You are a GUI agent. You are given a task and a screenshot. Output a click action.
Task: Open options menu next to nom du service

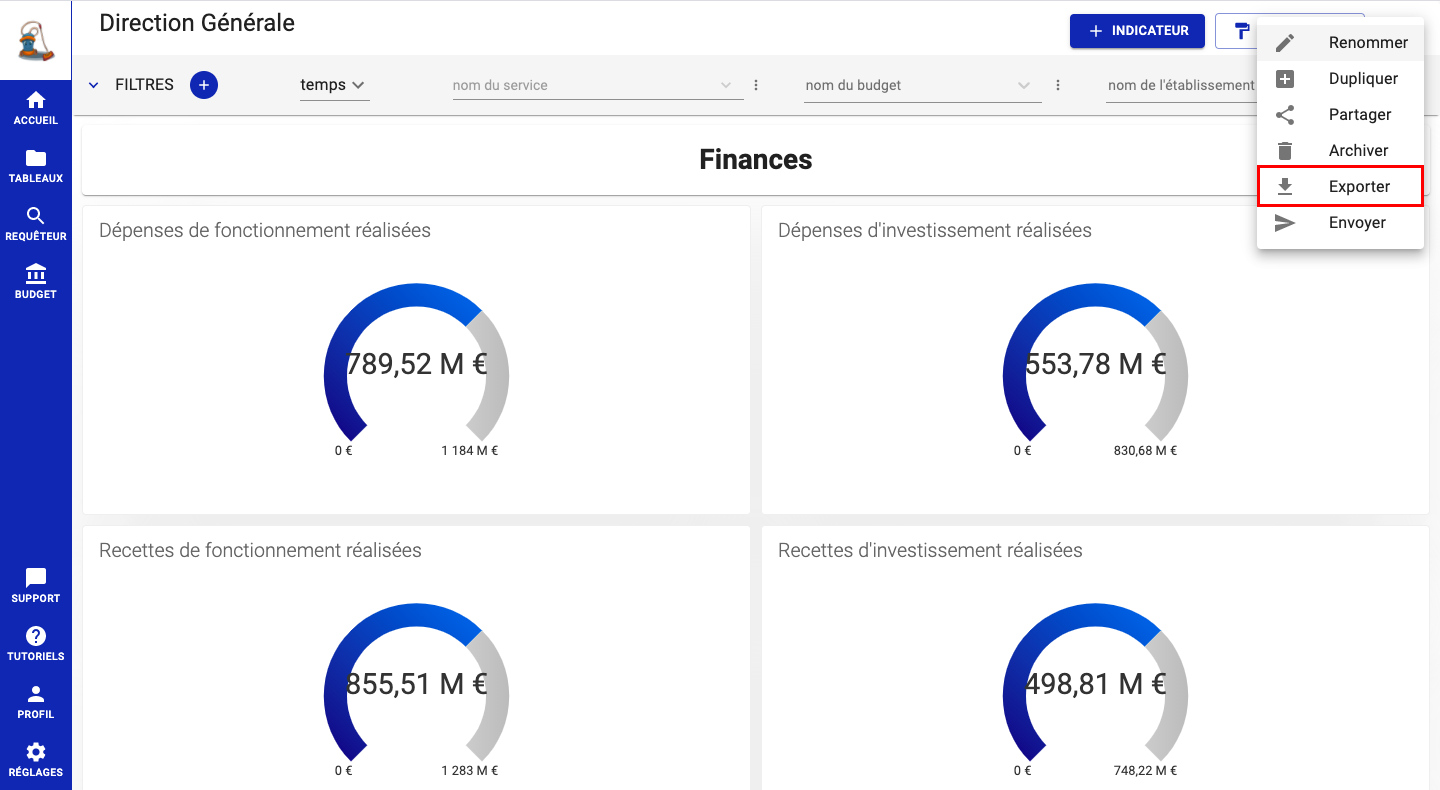[756, 86]
